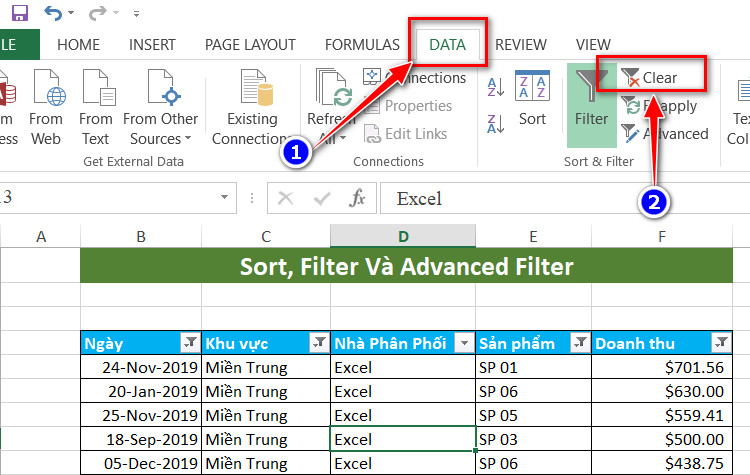Toggle the Filter button
Screen dimensions: 750x475
click(592, 105)
